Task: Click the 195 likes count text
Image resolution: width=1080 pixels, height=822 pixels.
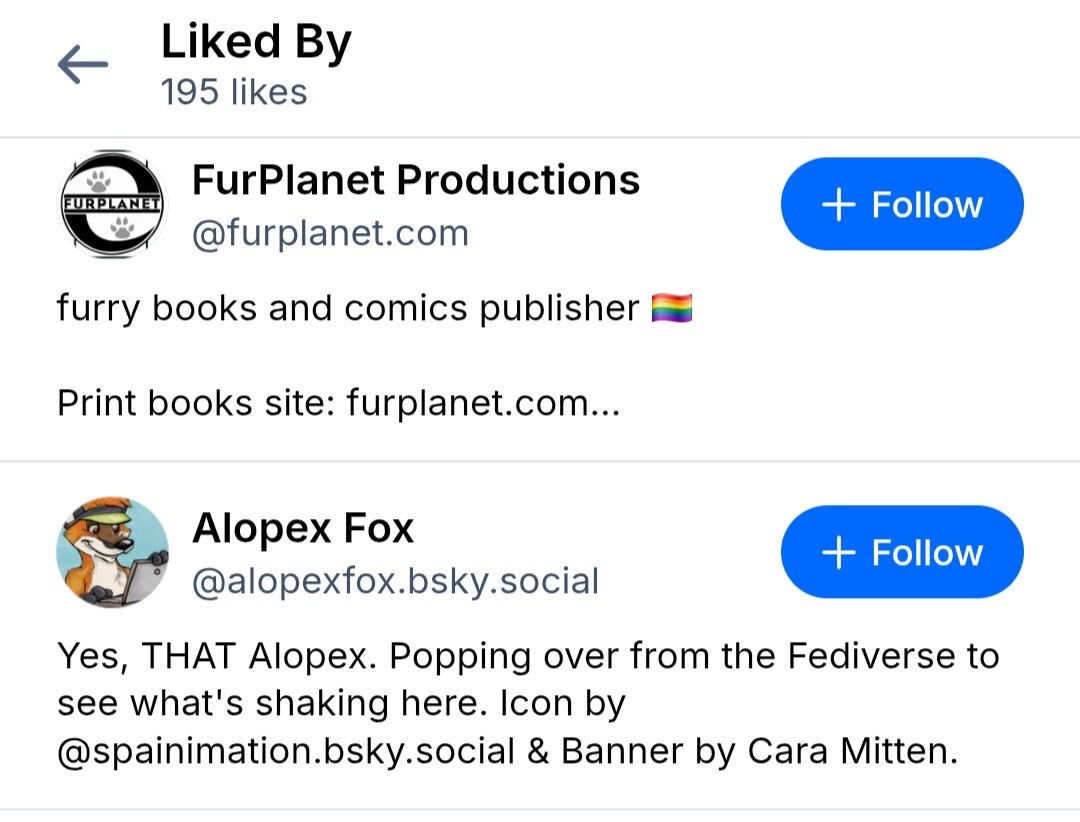Action: pyautogui.click(x=234, y=92)
